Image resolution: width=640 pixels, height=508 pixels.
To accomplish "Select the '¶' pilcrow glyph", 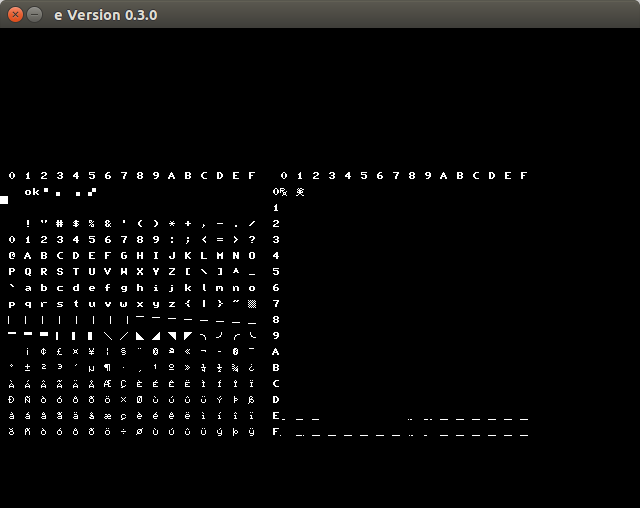I will point(108,368).
